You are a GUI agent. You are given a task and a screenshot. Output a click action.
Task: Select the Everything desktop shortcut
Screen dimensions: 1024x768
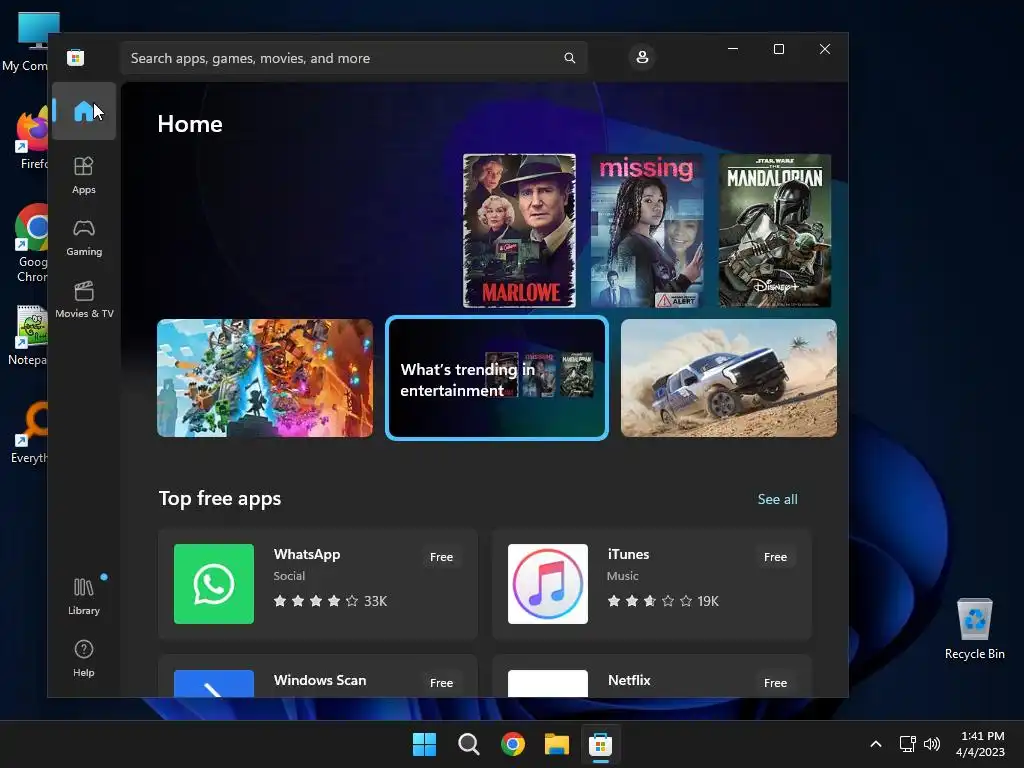click(x=30, y=432)
